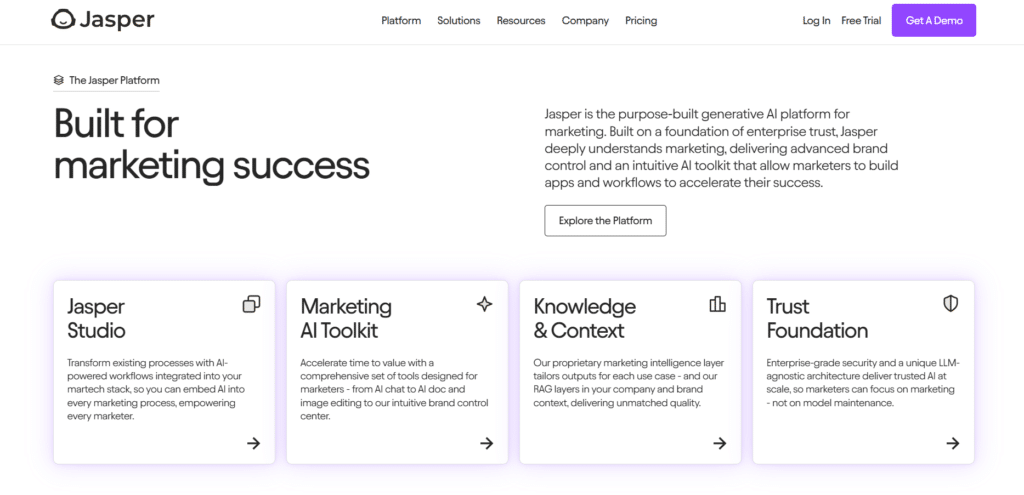Click the arrow on the Marketing AI Toolkit card
This screenshot has height=495, width=1024.
pyautogui.click(x=487, y=443)
